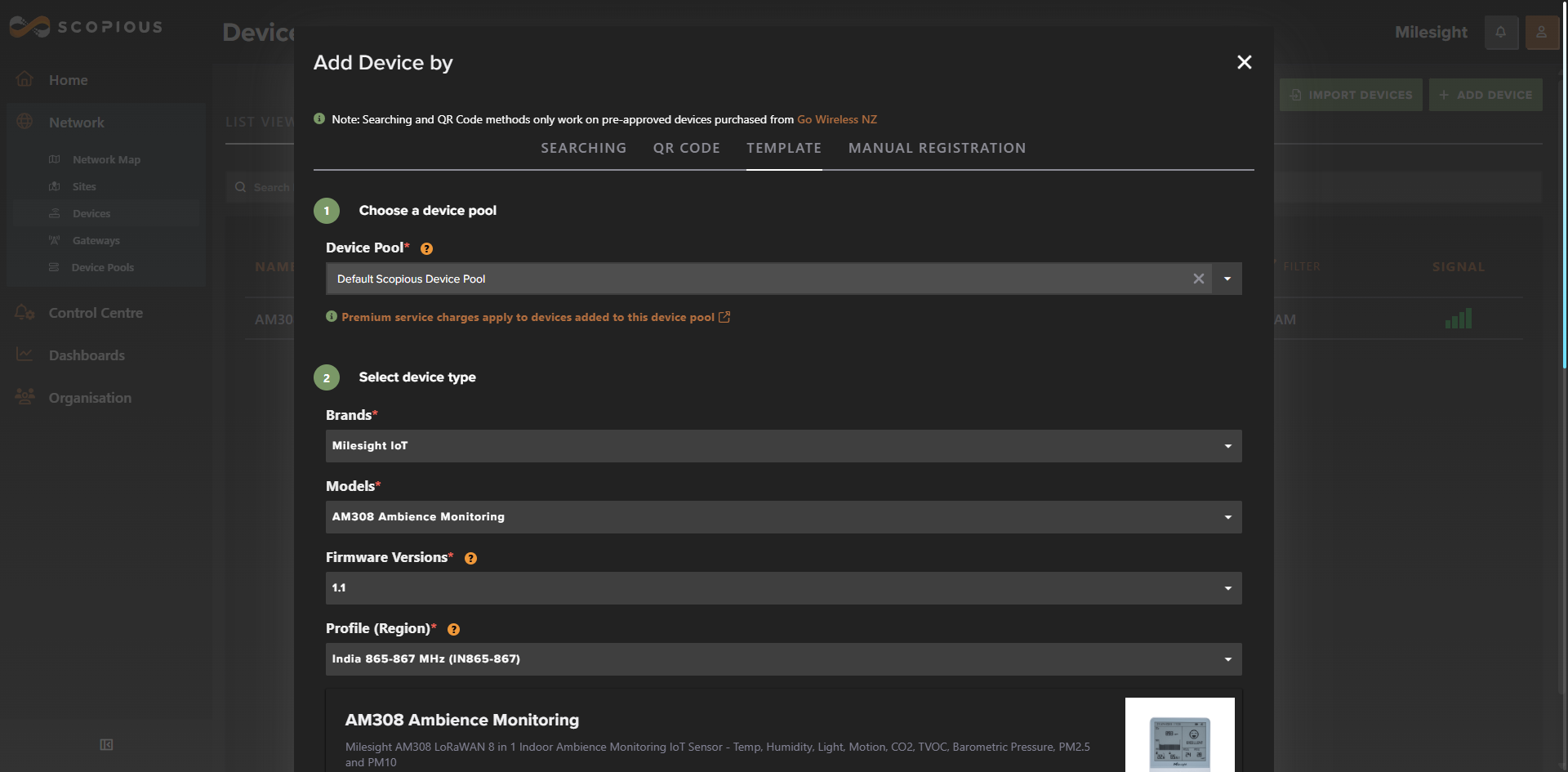
Task: Open the Profile Region dropdown
Action: [x=783, y=659]
